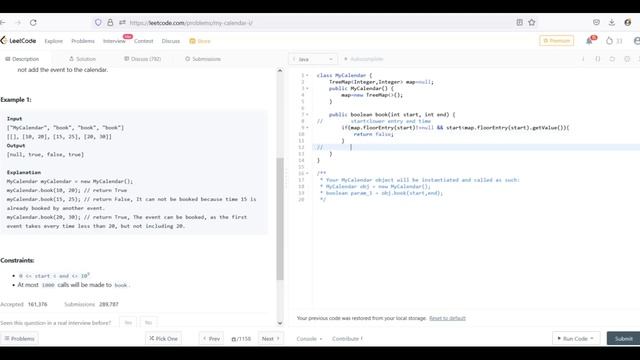Click the Run Code button

coord(576,339)
